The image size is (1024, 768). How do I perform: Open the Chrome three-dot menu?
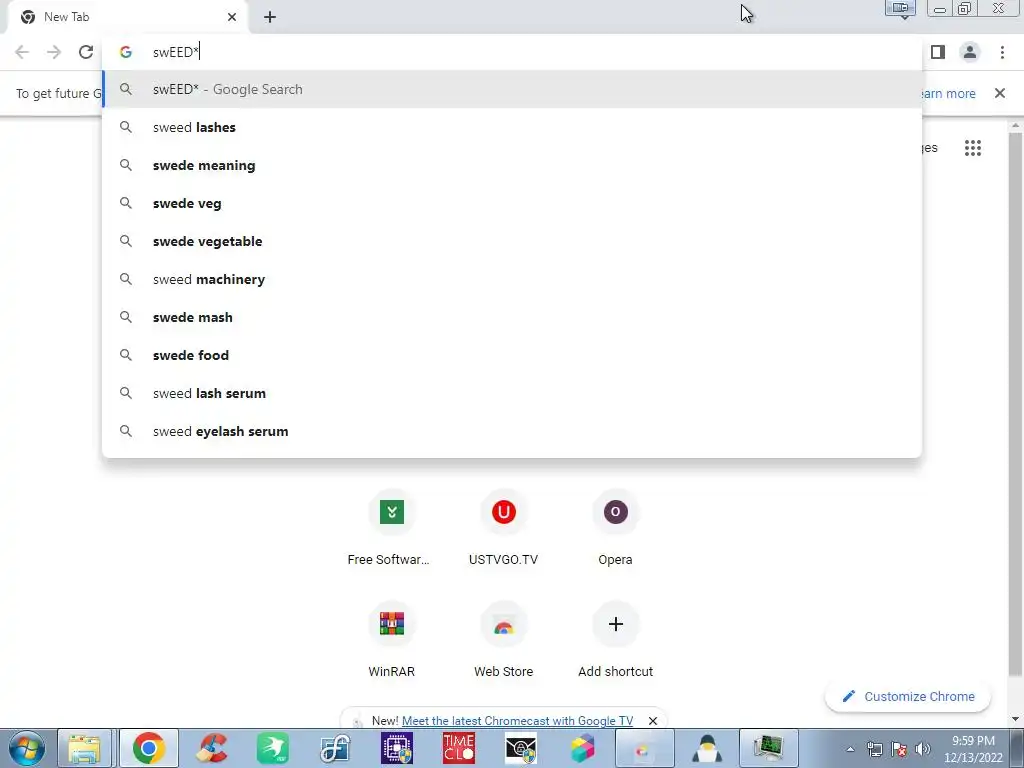tap(1002, 52)
